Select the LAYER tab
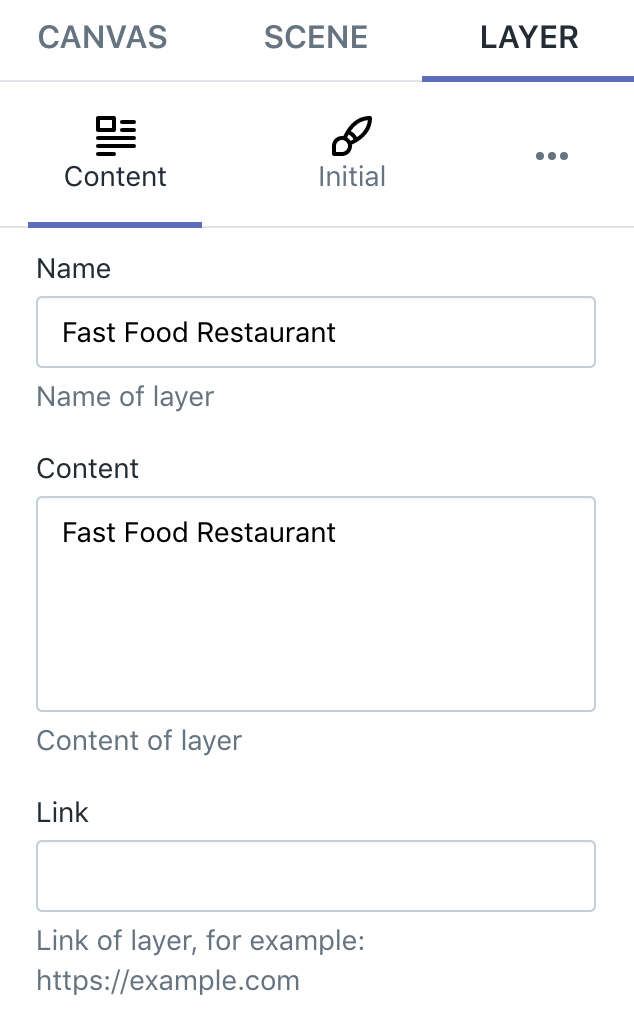634x1028 pixels. click(x=527, y=37)
